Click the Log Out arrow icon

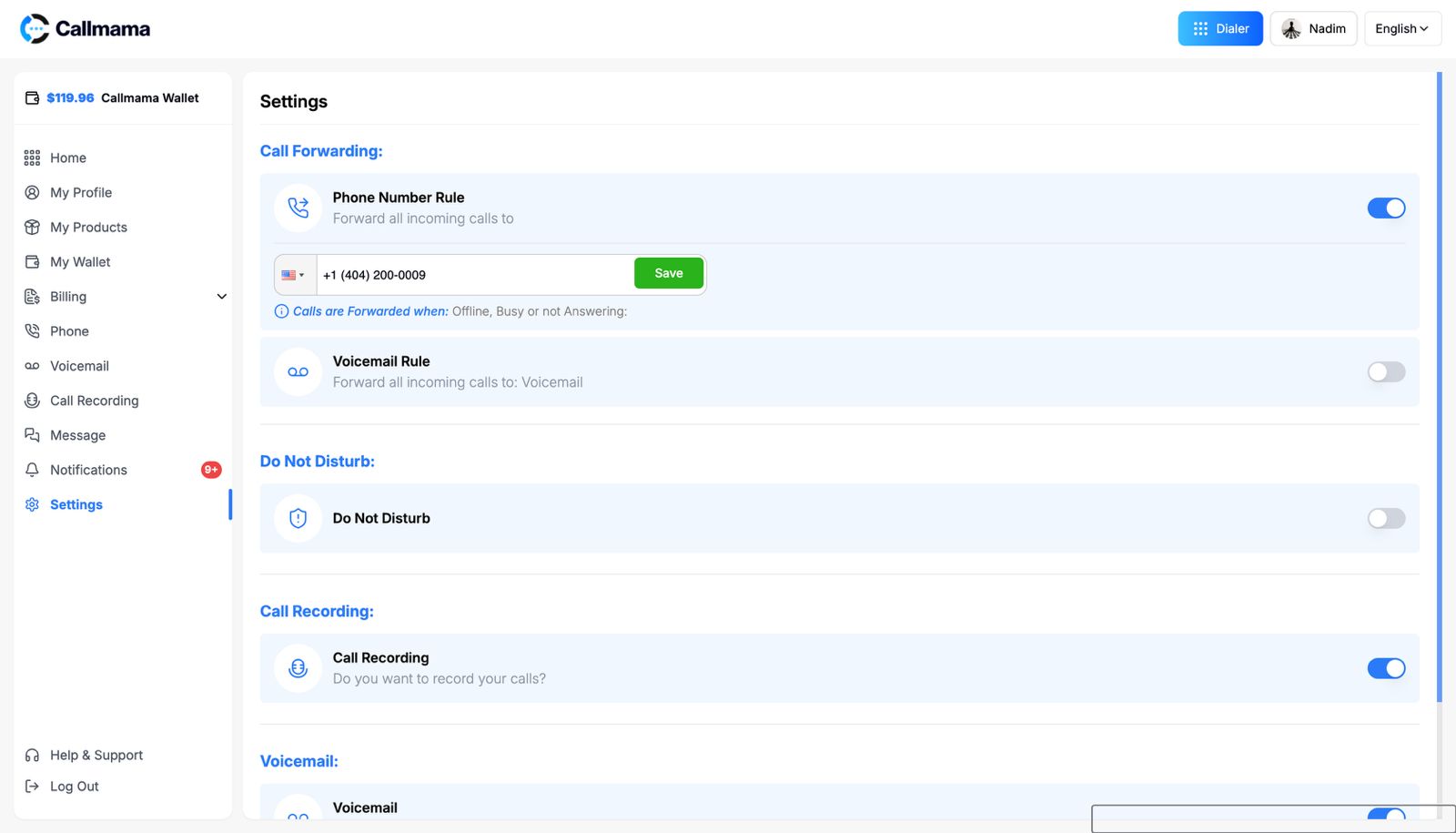coord(32,786)
